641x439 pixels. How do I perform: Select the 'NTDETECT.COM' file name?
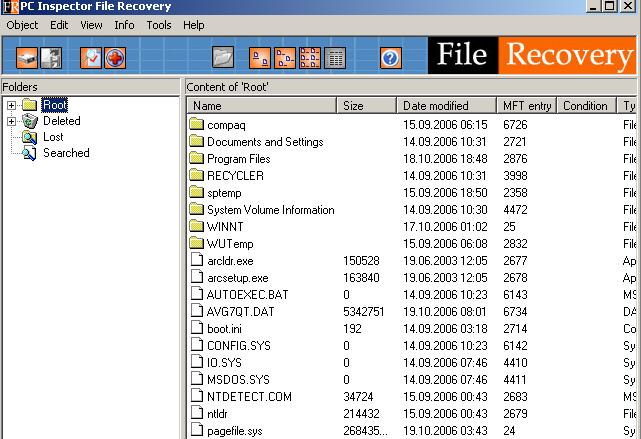point(249,396)
